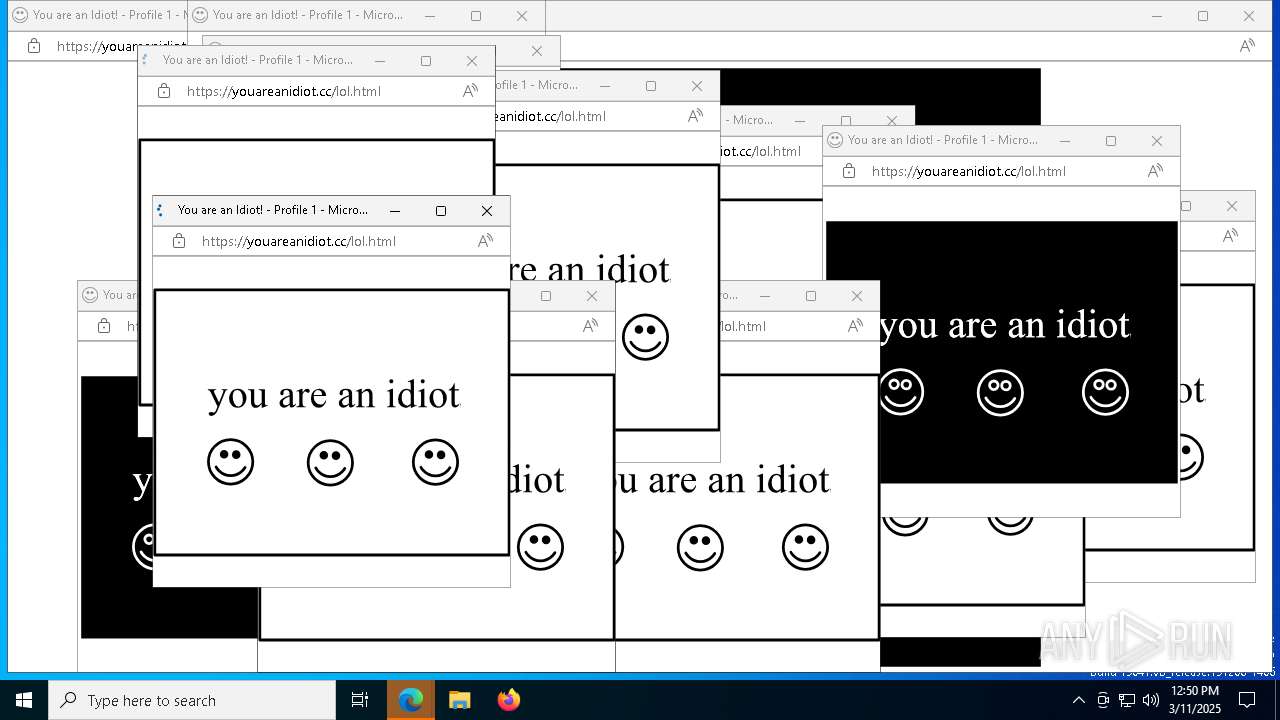Click rightmost white smiley in right black-page window
This screenshot has width=1280, height=720.
(x=1106, y=392)
